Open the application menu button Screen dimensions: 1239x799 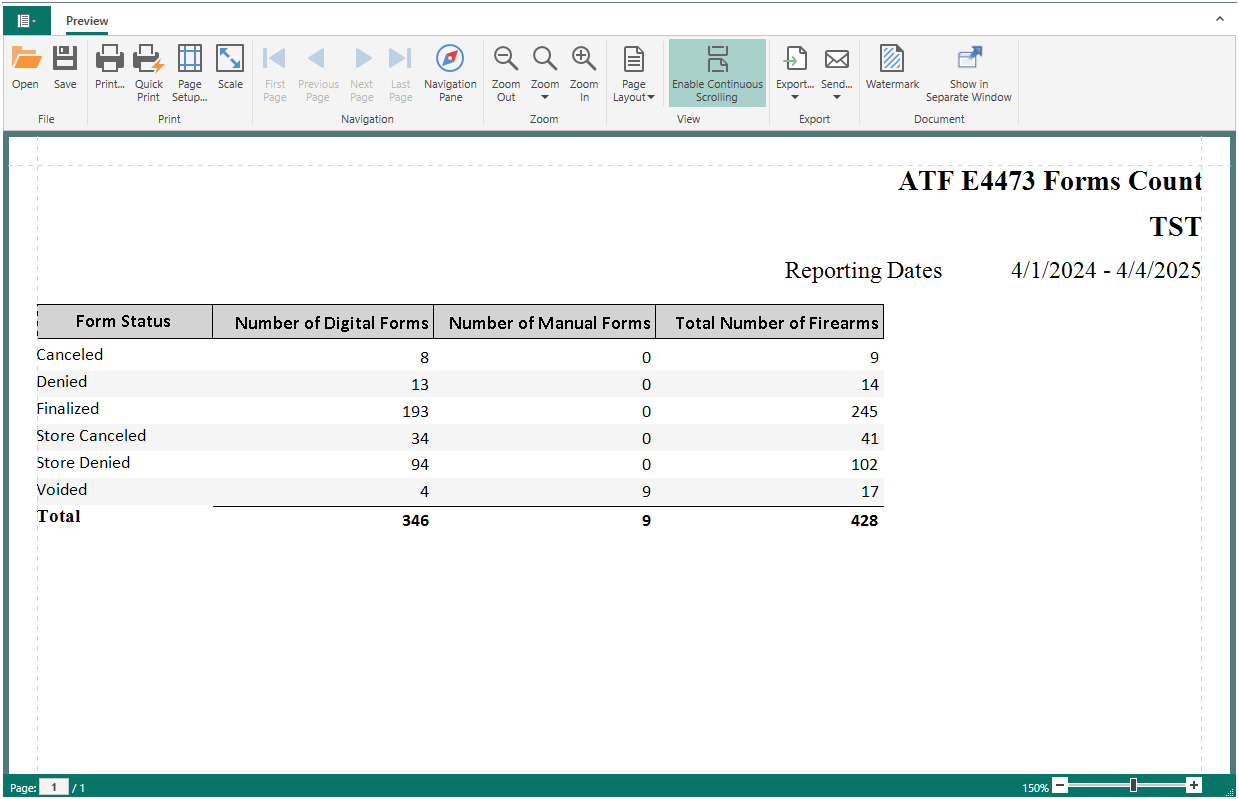pos(27,21)
